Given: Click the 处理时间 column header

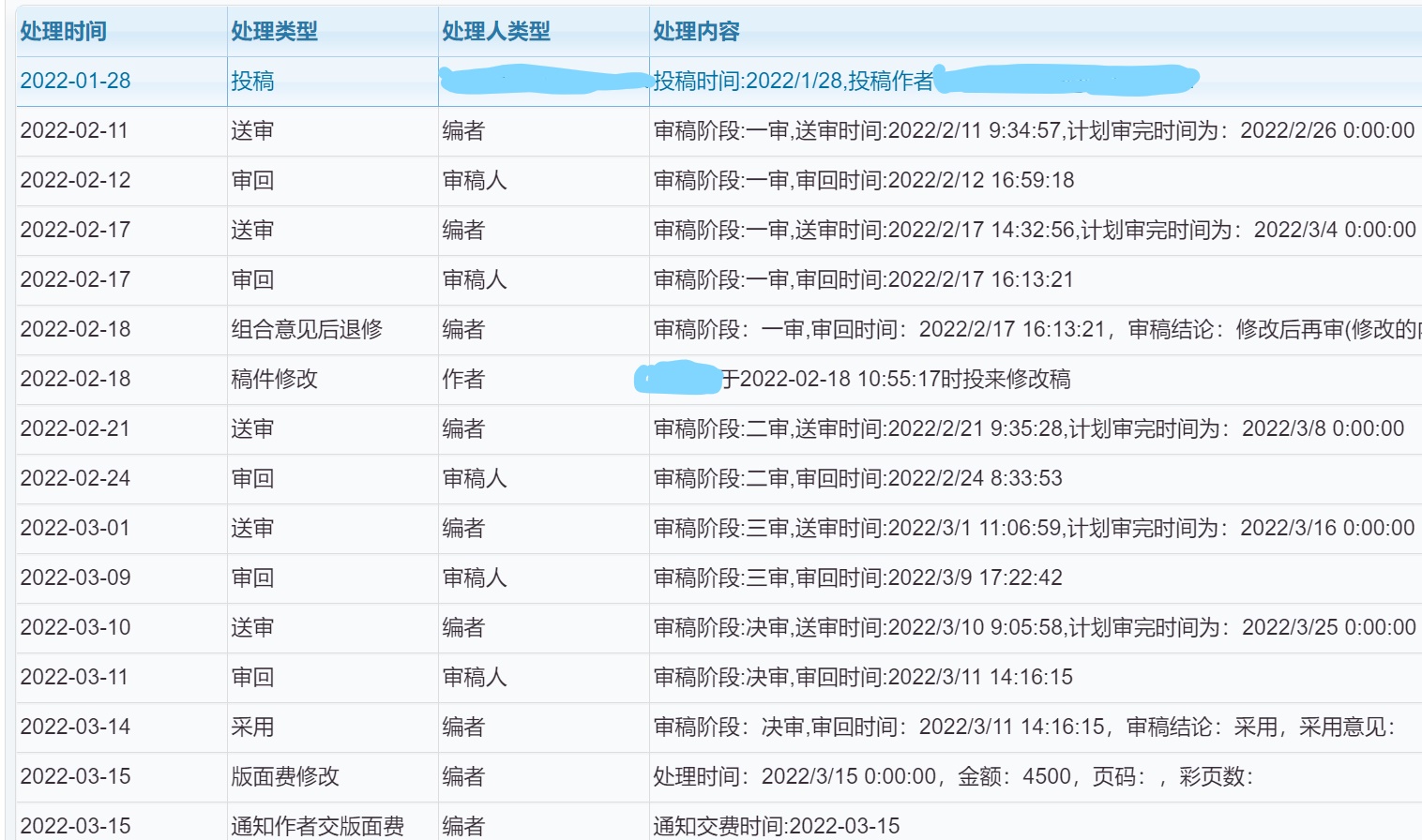Looking at the screenshot, I should tap(64, 32).
